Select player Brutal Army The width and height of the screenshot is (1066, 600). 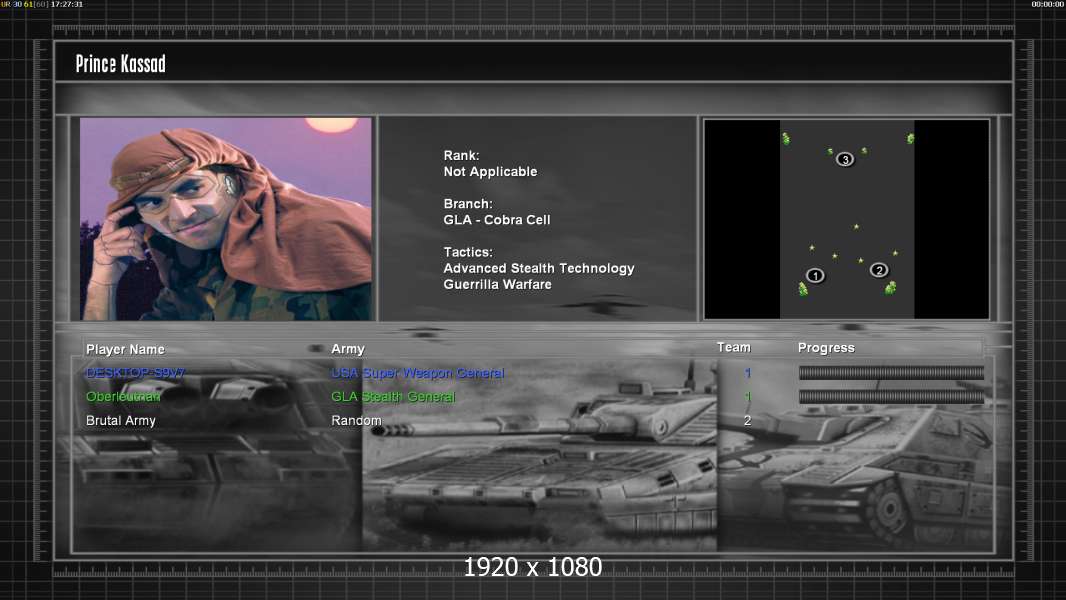point(120,421)
